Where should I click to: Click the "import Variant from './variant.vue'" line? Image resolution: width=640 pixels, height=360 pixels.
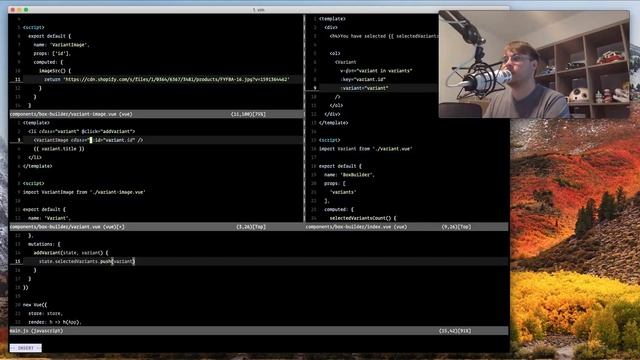tap(366, 149)
